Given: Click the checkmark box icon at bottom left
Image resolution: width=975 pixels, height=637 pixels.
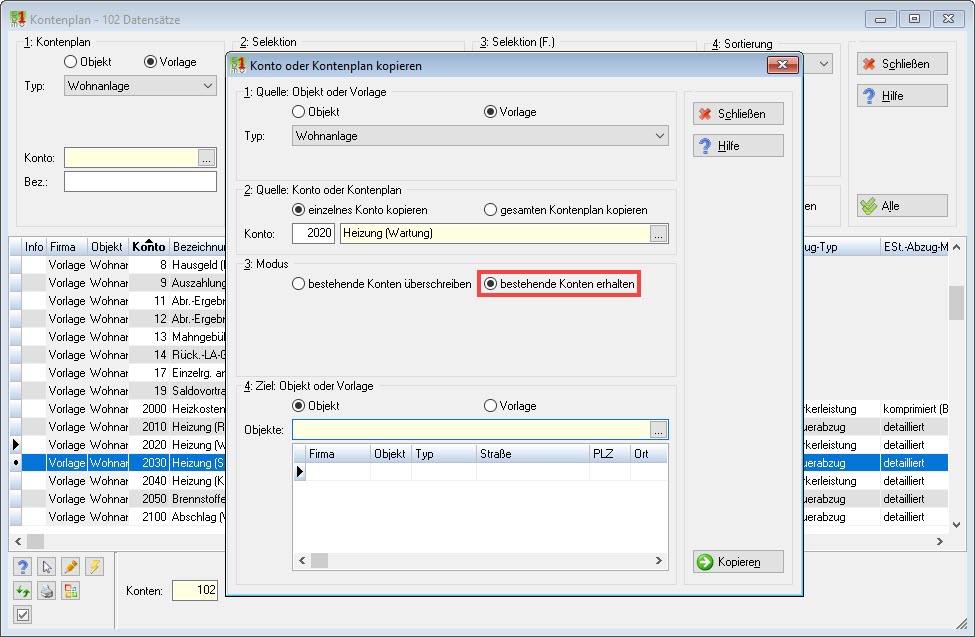Looking at the screenshot, I should pos(23,615).
